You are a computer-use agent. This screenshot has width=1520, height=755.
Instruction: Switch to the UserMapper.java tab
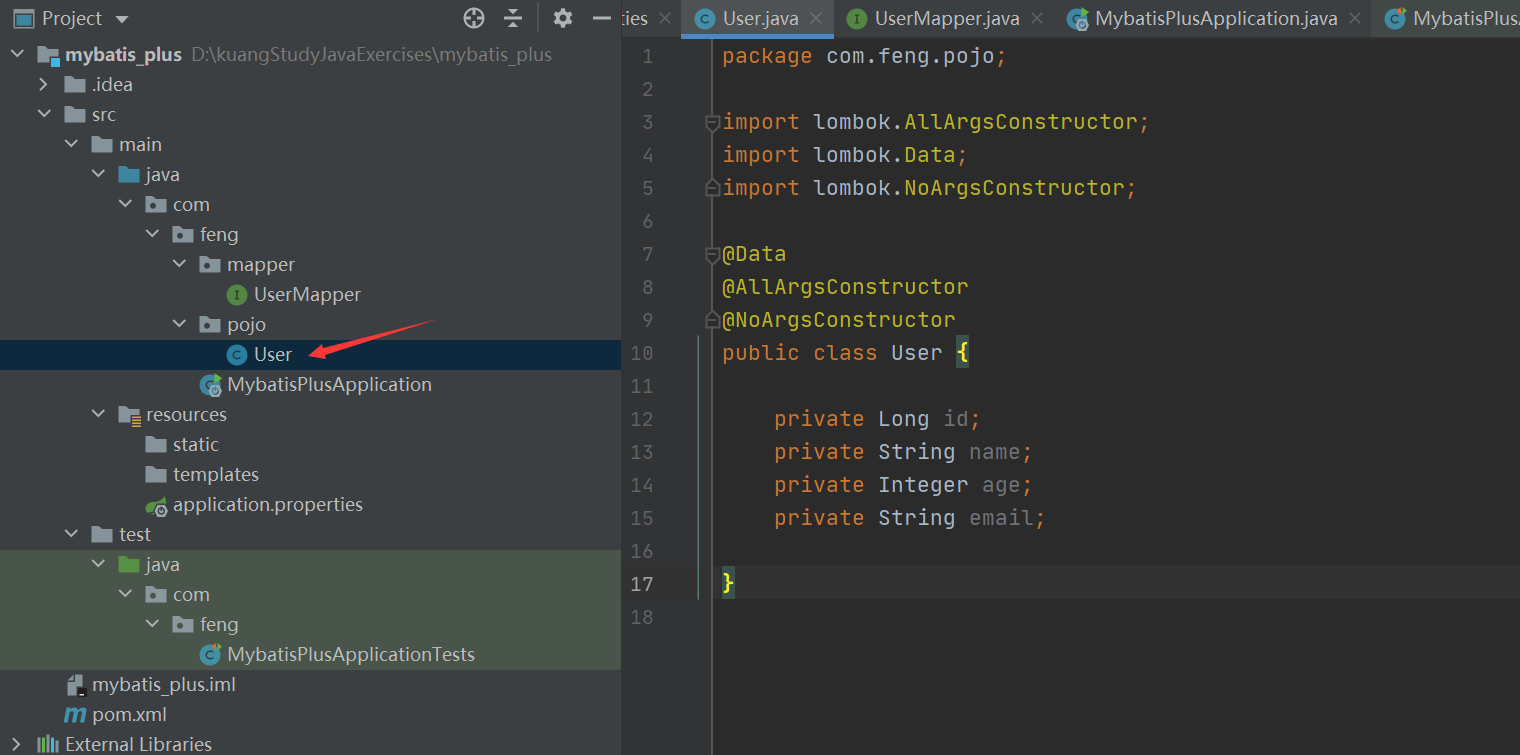[947, 18]
